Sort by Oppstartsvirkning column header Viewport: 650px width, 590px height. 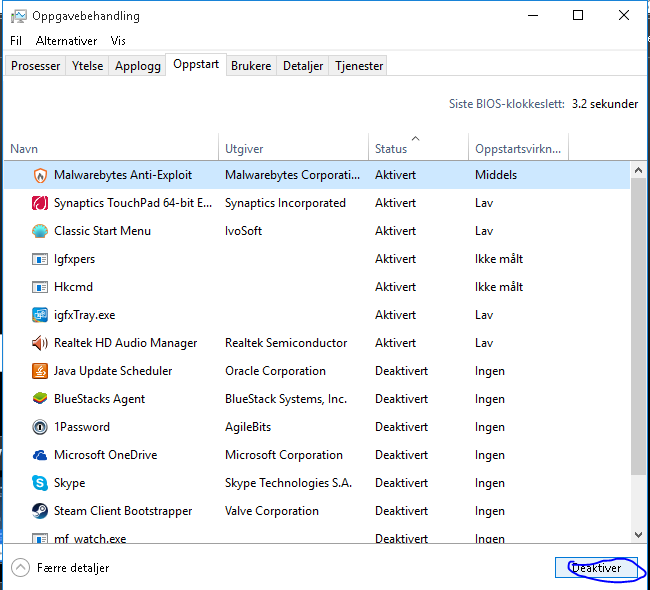(518, 148)
